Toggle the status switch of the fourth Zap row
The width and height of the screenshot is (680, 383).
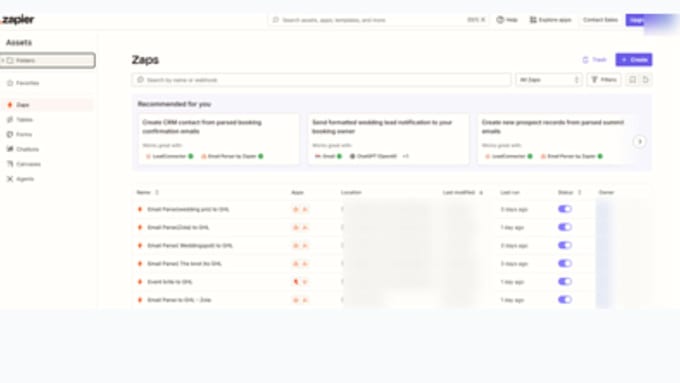point(565,263)
